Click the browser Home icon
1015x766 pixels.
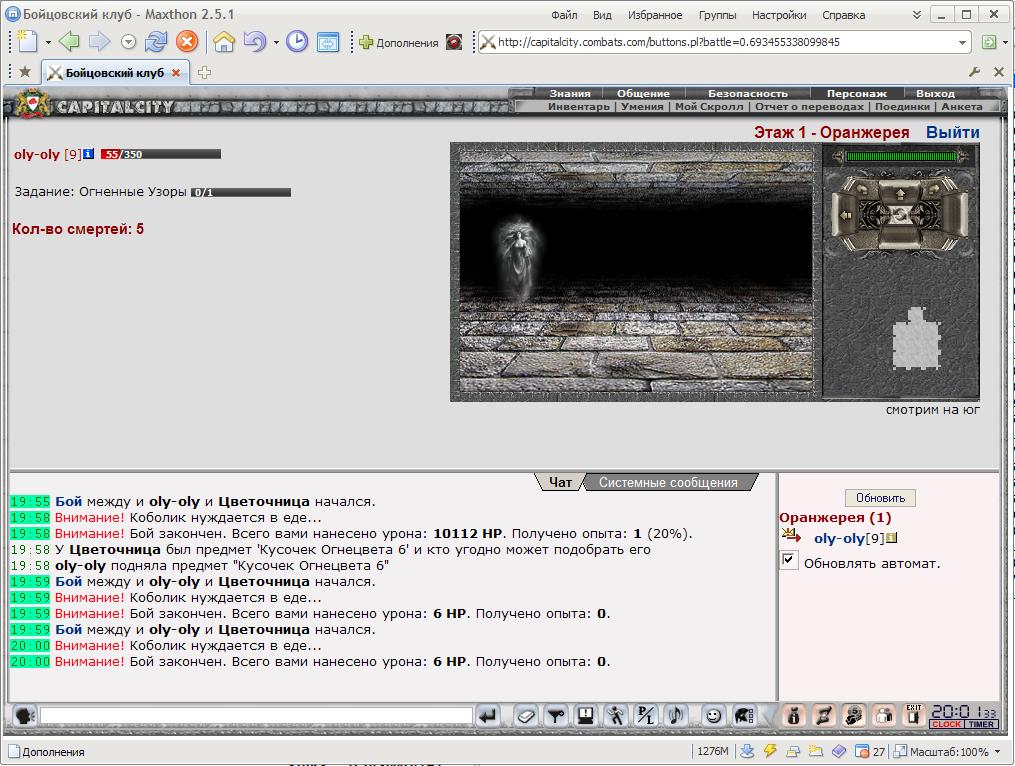click(x=224, y=43)
